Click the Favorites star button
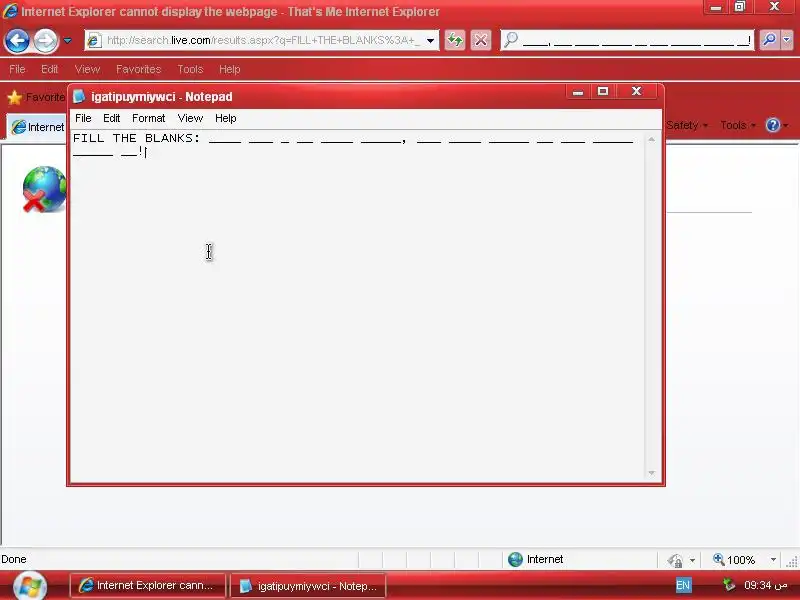 point(36,97)
